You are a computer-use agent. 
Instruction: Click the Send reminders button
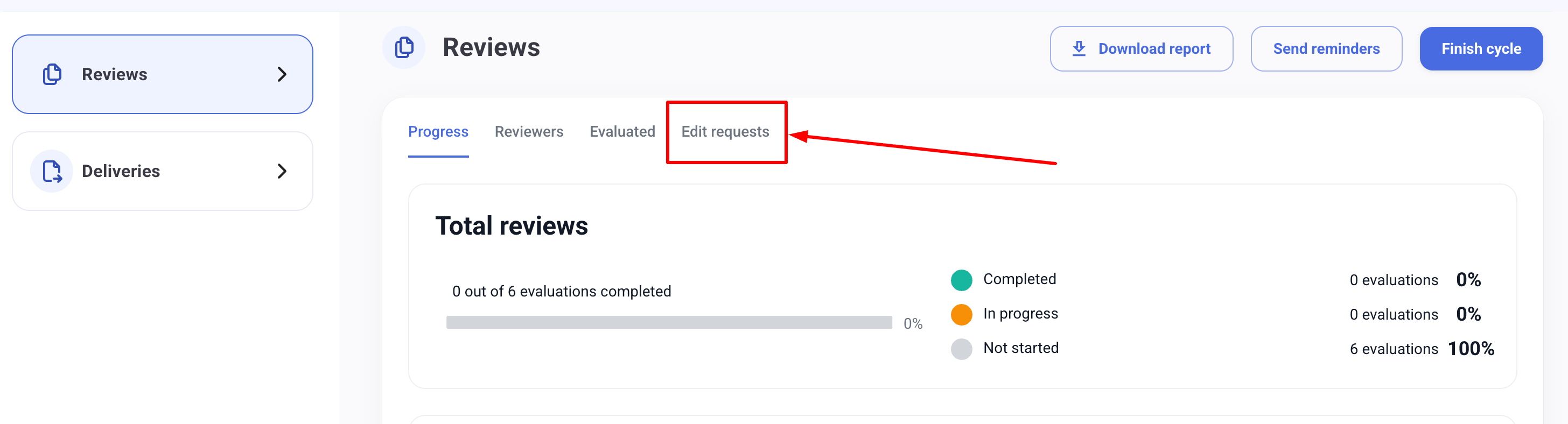tap(1326, 48)
